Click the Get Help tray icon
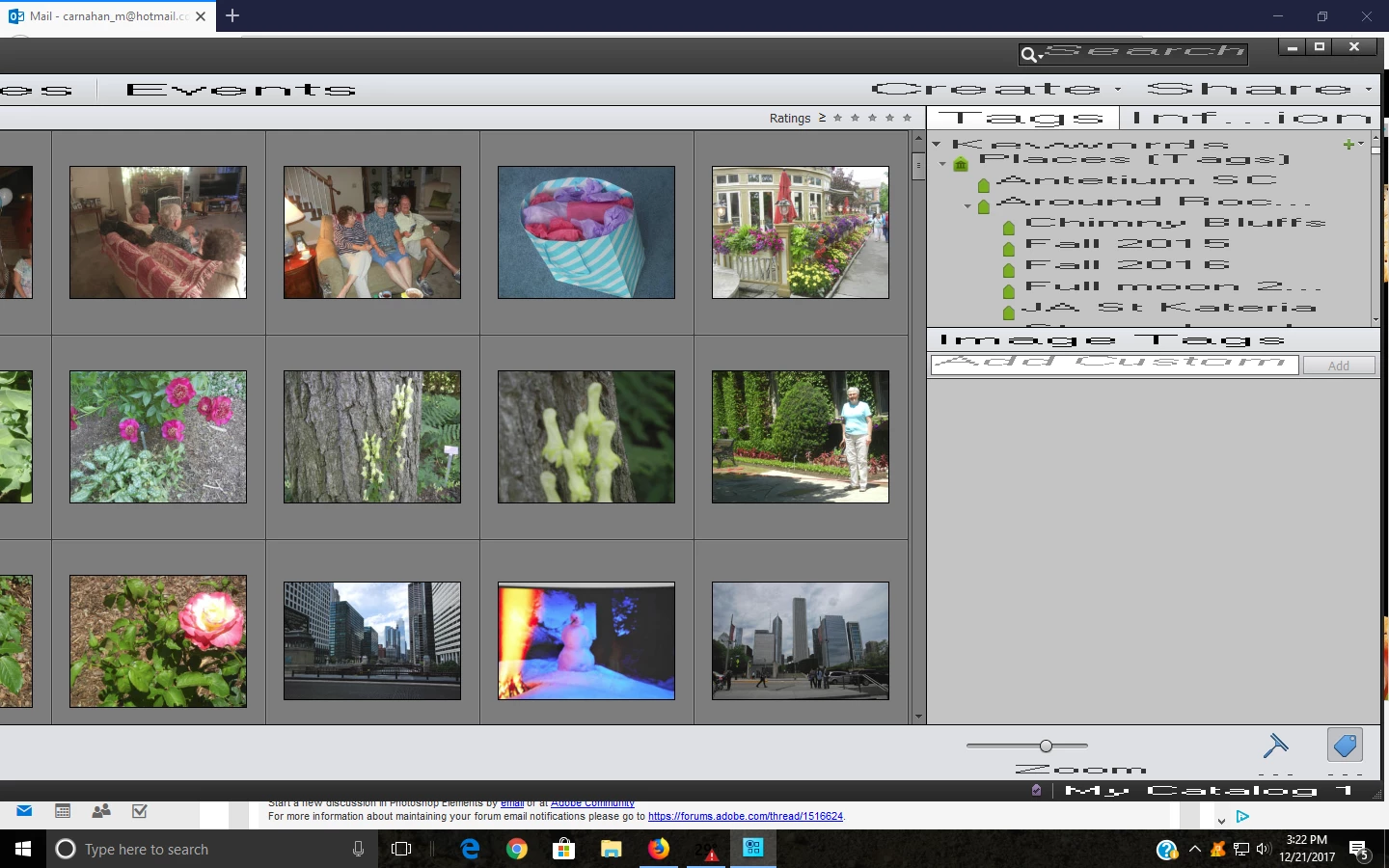The width and height of the screenshot is (1389, 868). [1167, 850]
